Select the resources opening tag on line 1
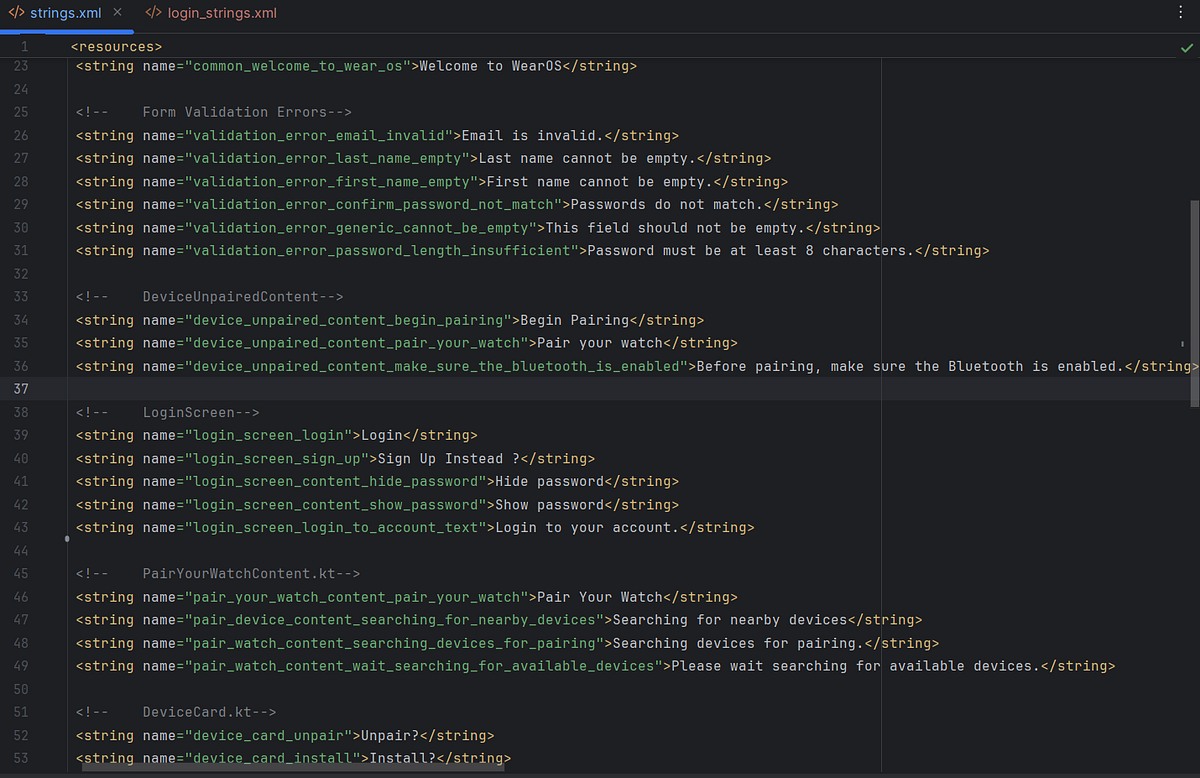 point(115,46)
